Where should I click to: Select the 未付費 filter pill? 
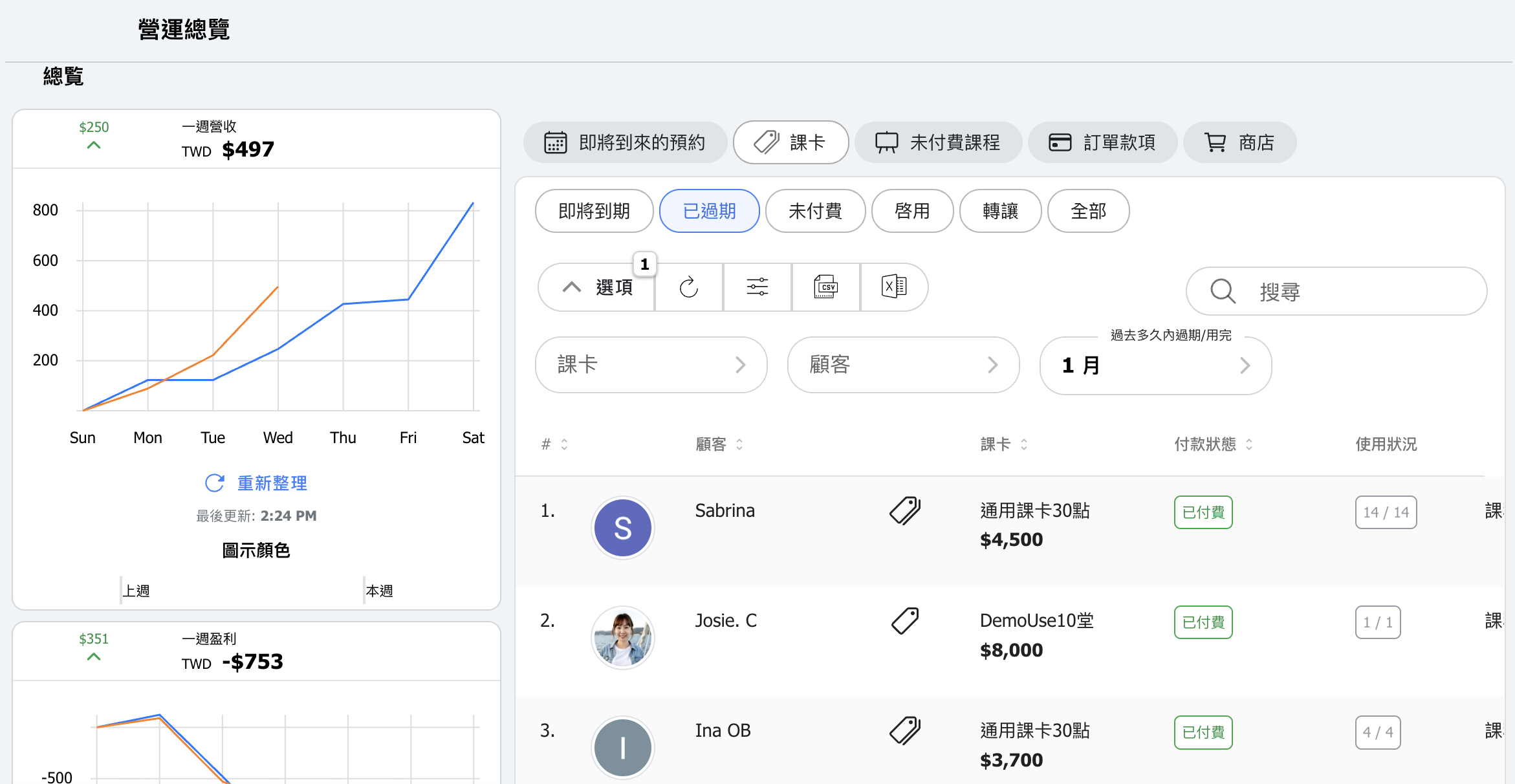click(815, 211)
